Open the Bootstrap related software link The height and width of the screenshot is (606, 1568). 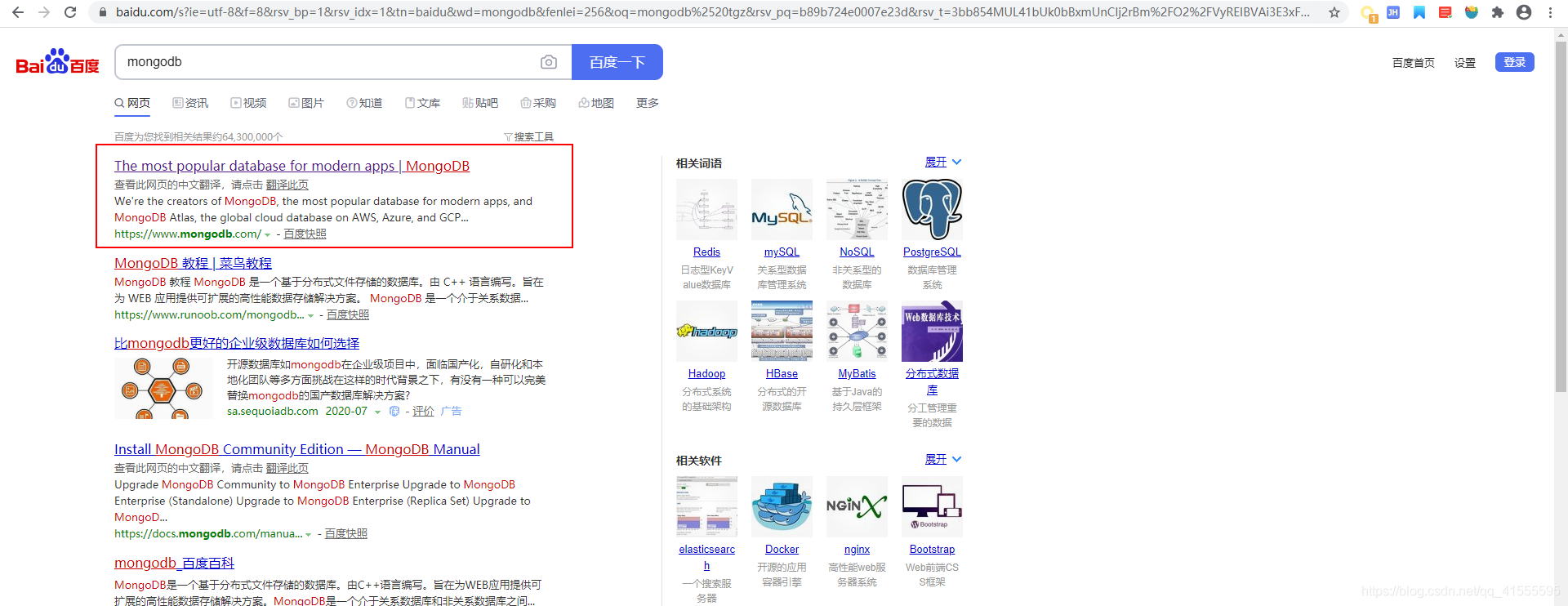[x=932, y=549]
